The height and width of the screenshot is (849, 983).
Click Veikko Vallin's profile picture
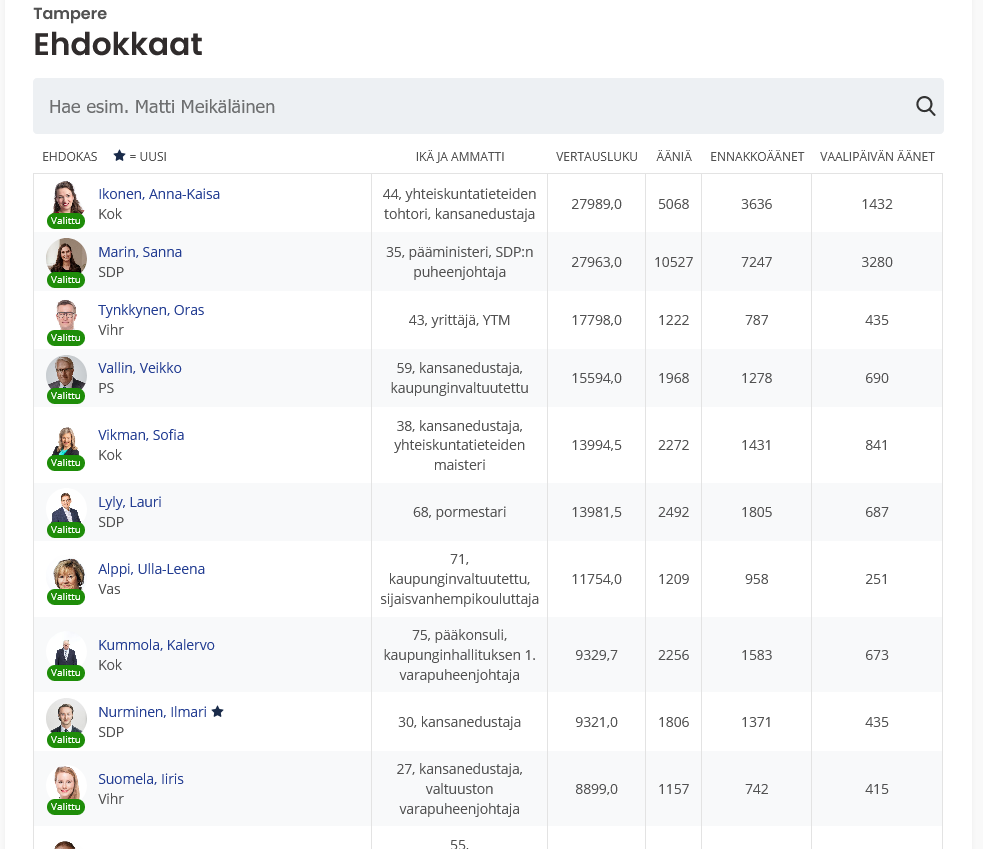[x=66, y=373]
